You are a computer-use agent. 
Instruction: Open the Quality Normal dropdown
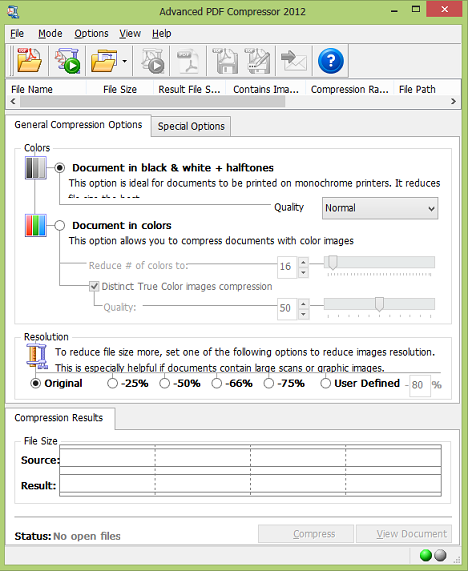(380, 208)
